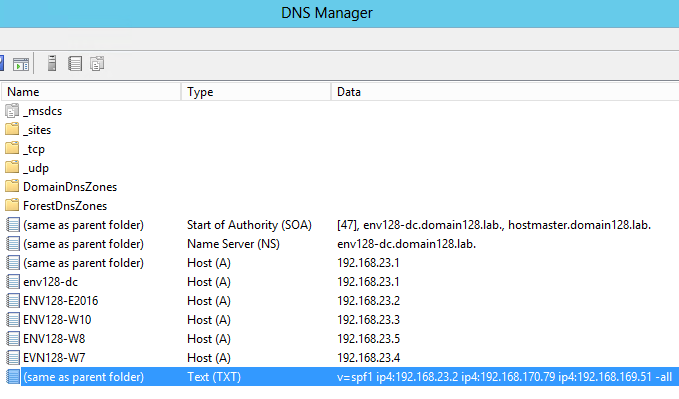The image size is (679, 399).
Task: Select the ENV128-W8 host name
Action: (x=54, y=339)
